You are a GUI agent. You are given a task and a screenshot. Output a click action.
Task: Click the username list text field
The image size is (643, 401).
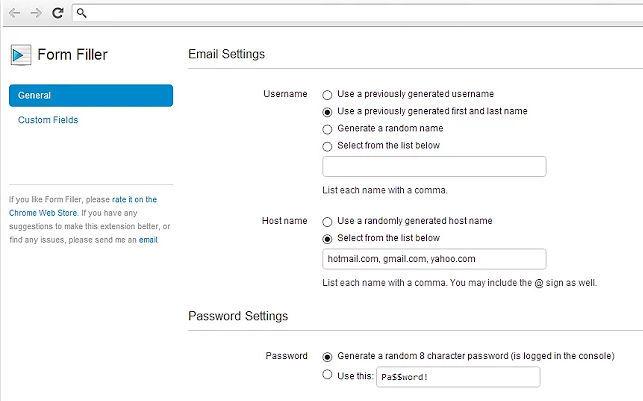(434, 167)
